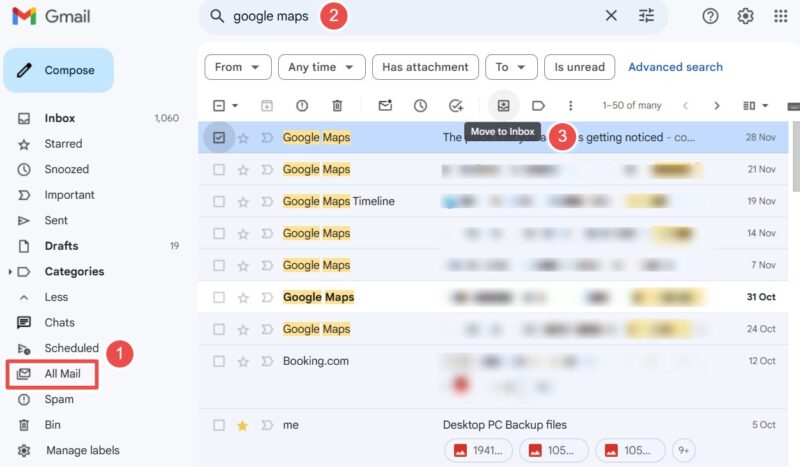The height and width of the screenshot is (467, 800).
Task: Select the 31 Oct Google Maps email checkbox
Action: [219, 297]
